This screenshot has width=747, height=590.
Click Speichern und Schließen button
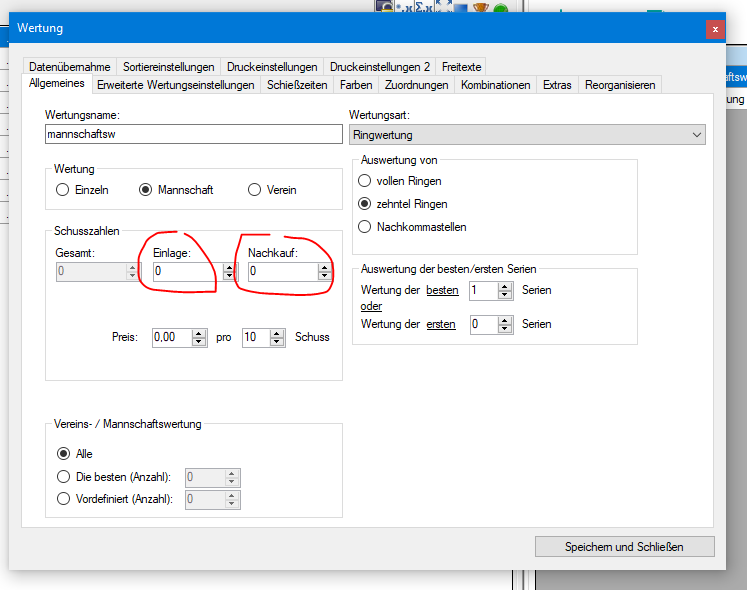coord(624,546)
